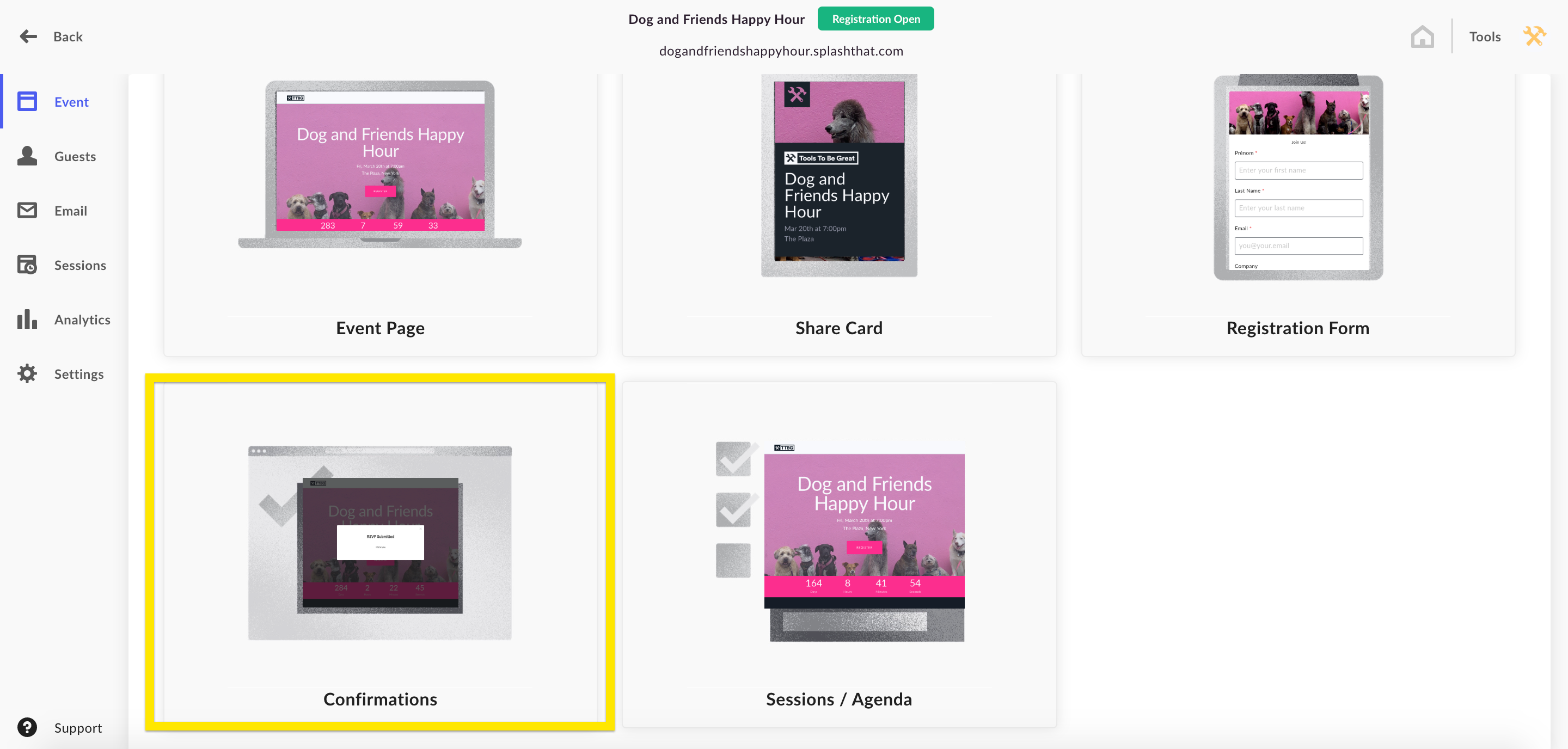Click Mar 20th at 7:00pm on Share Card
The height and width of the screenshot is (749, 1568).
pyautogui.click(x=815, y=229)
